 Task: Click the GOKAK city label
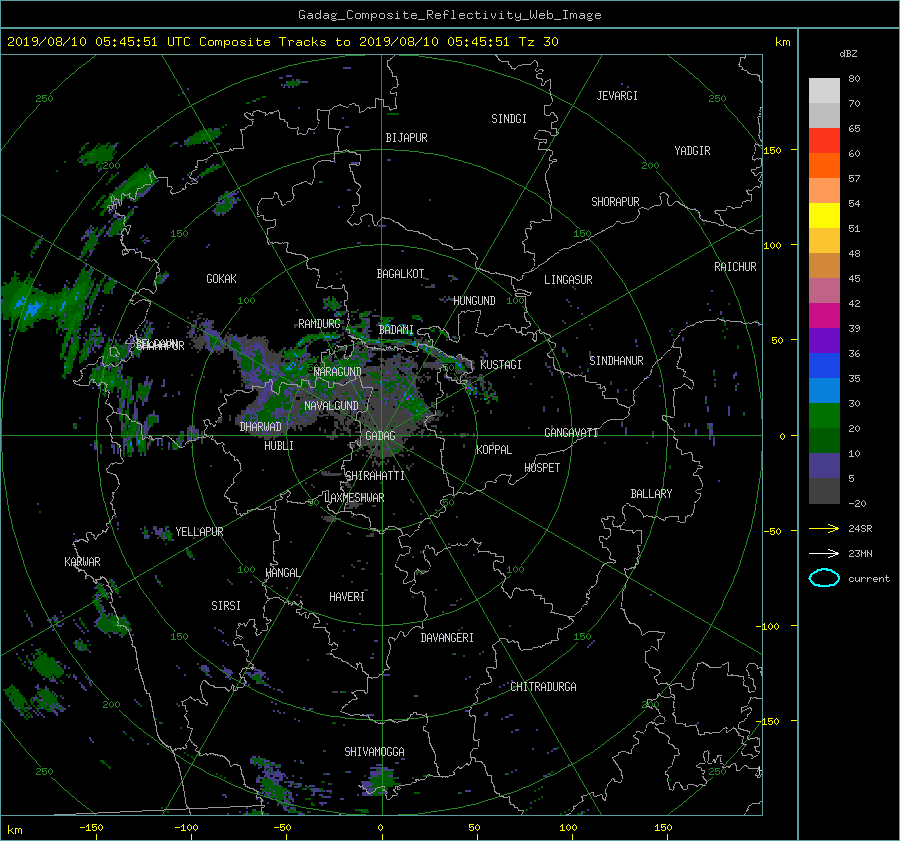point(222,279)
